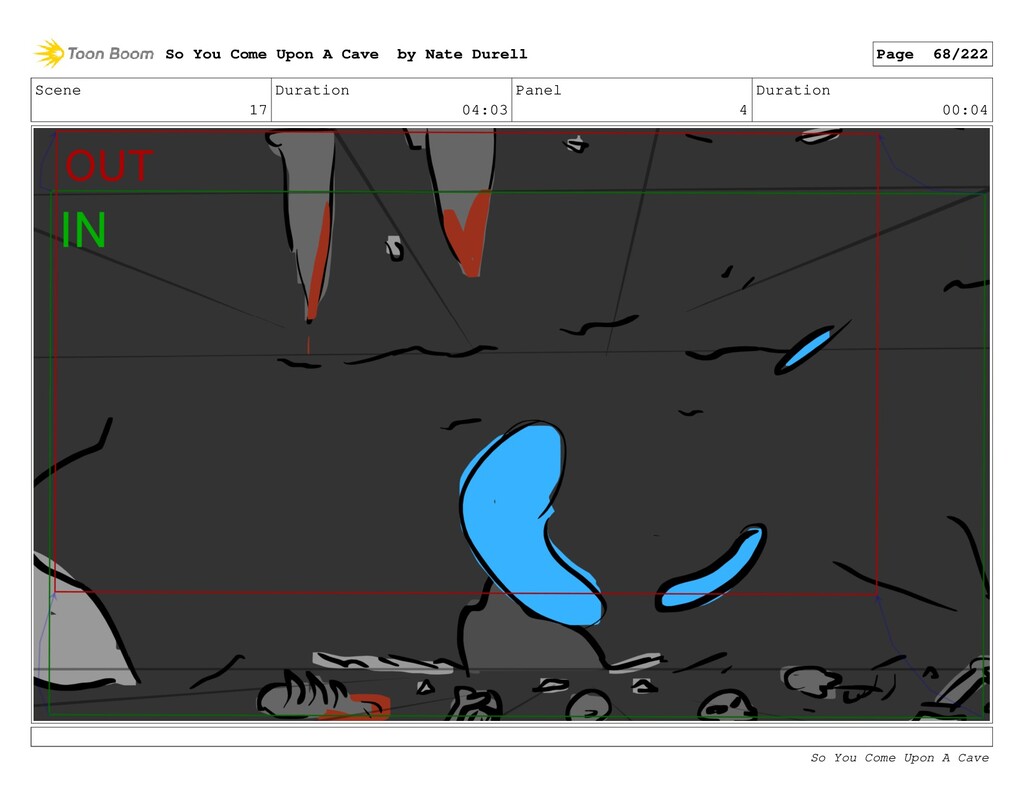1024x793 pixels.
Task: Click the panel number '4'
Action: (743, 110)
